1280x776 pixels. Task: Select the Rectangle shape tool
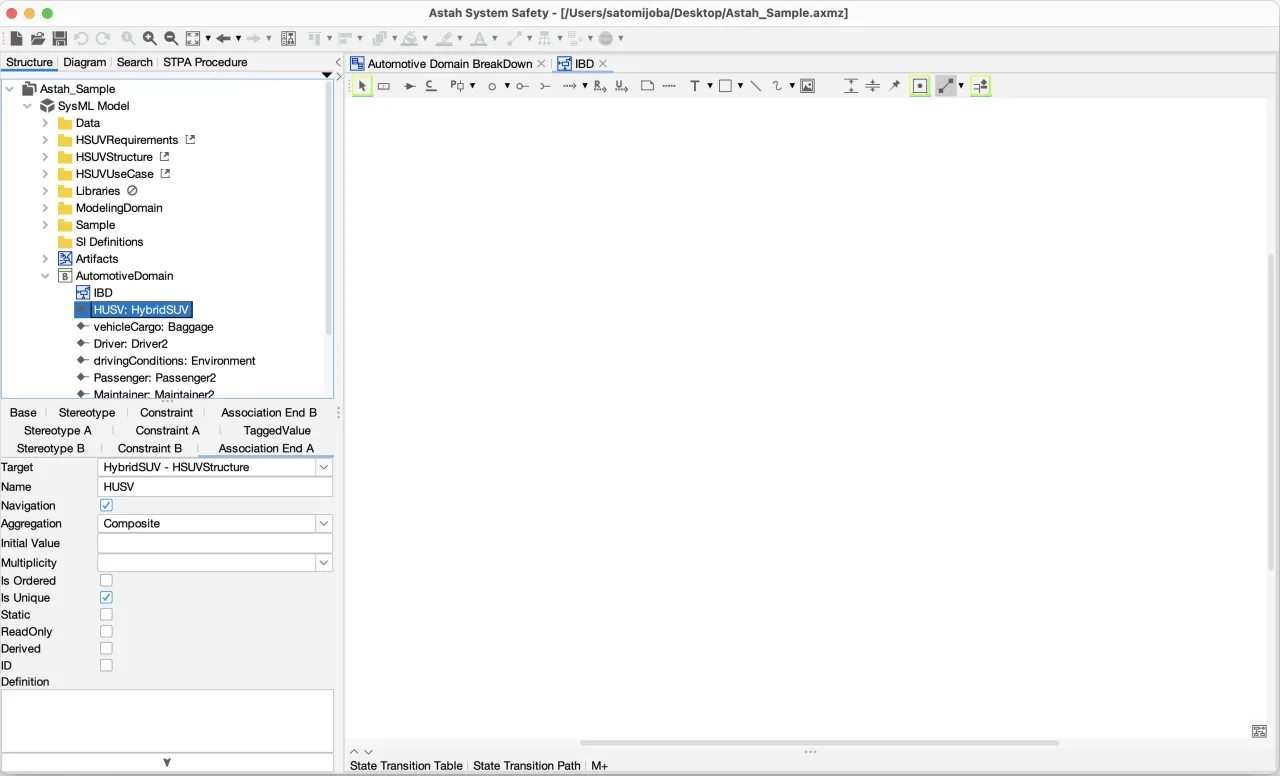point(726,86)
